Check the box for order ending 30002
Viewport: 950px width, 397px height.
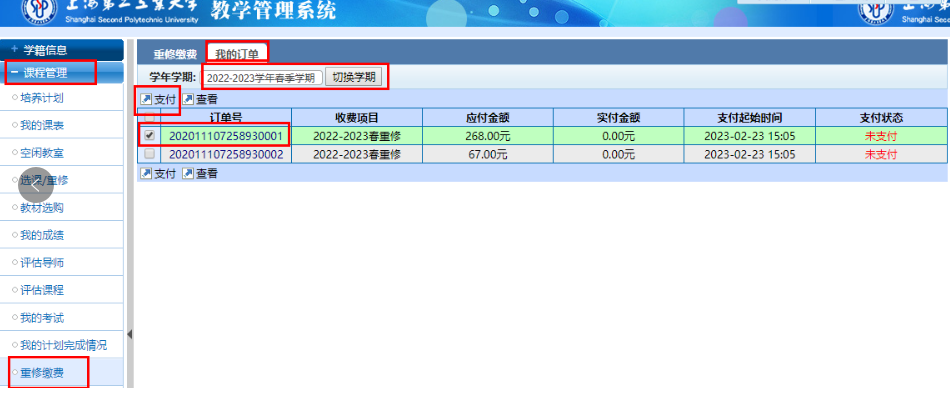point(149,154)
